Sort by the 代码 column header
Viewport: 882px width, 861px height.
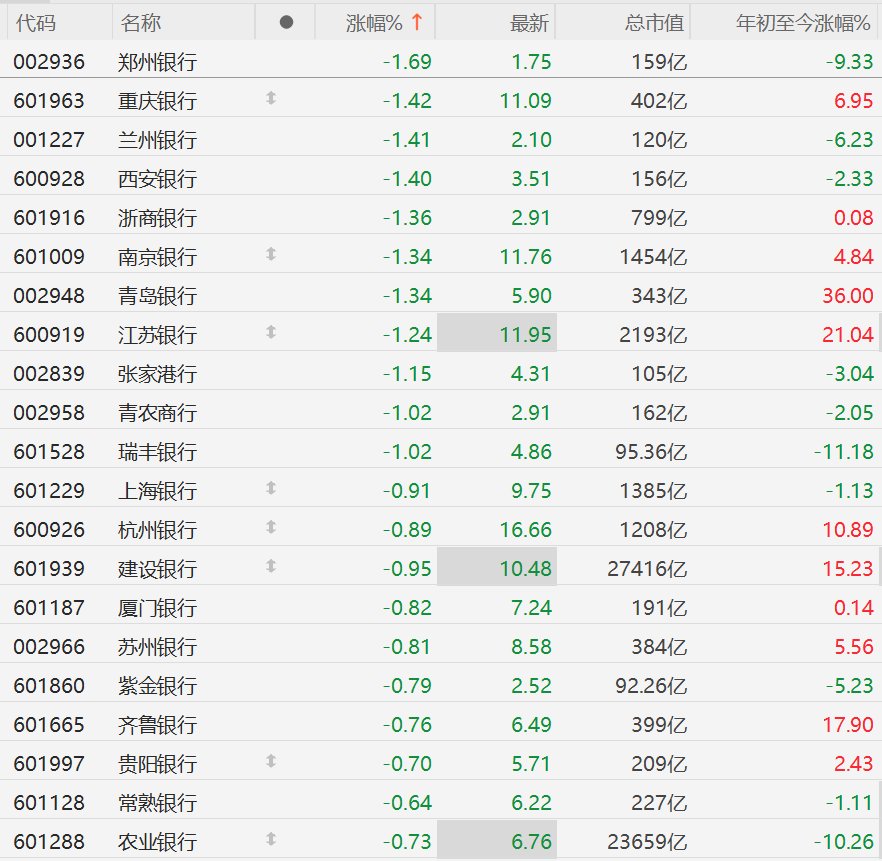(x=36, y=23)
